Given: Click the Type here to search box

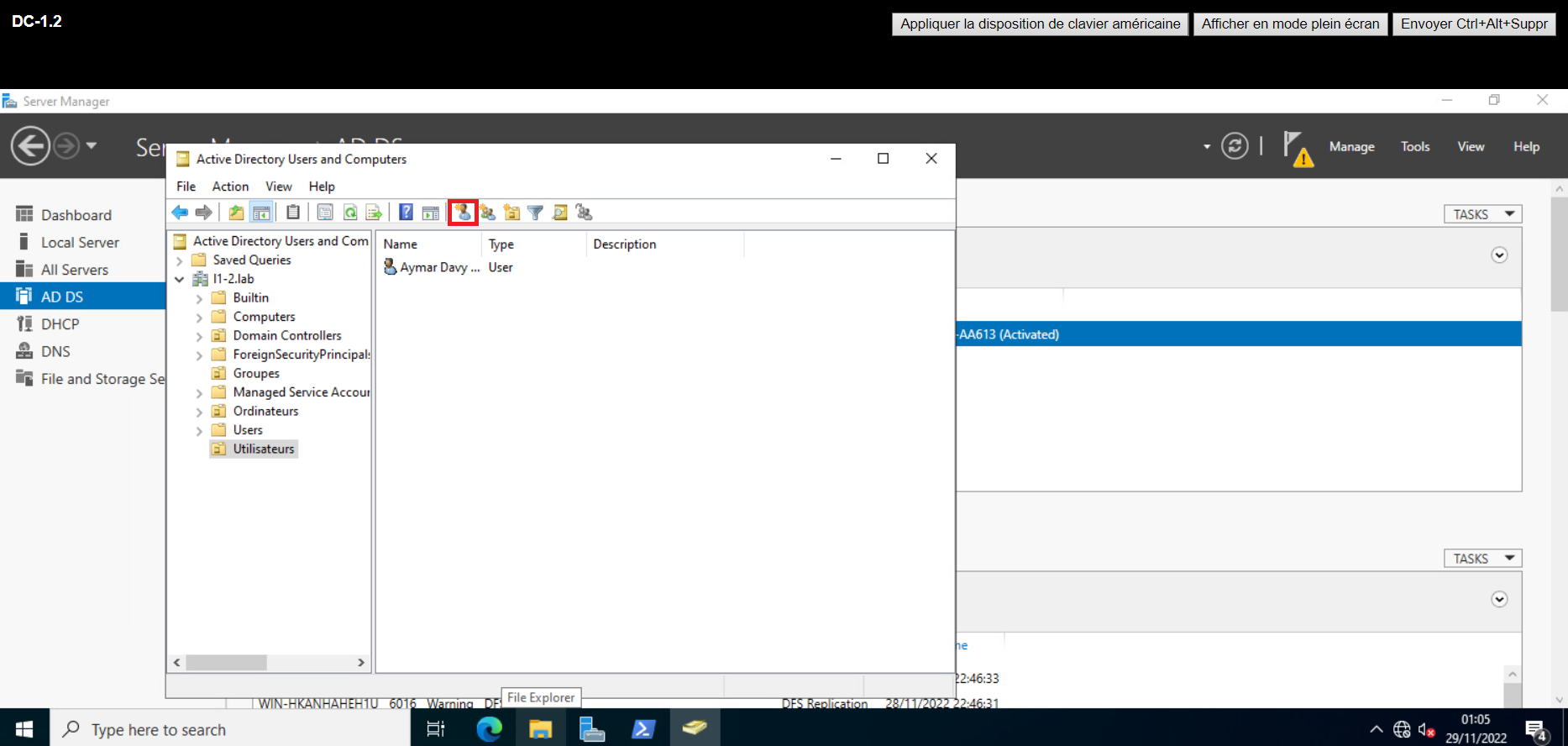Looking at the screenshot, I should (230, 728).
